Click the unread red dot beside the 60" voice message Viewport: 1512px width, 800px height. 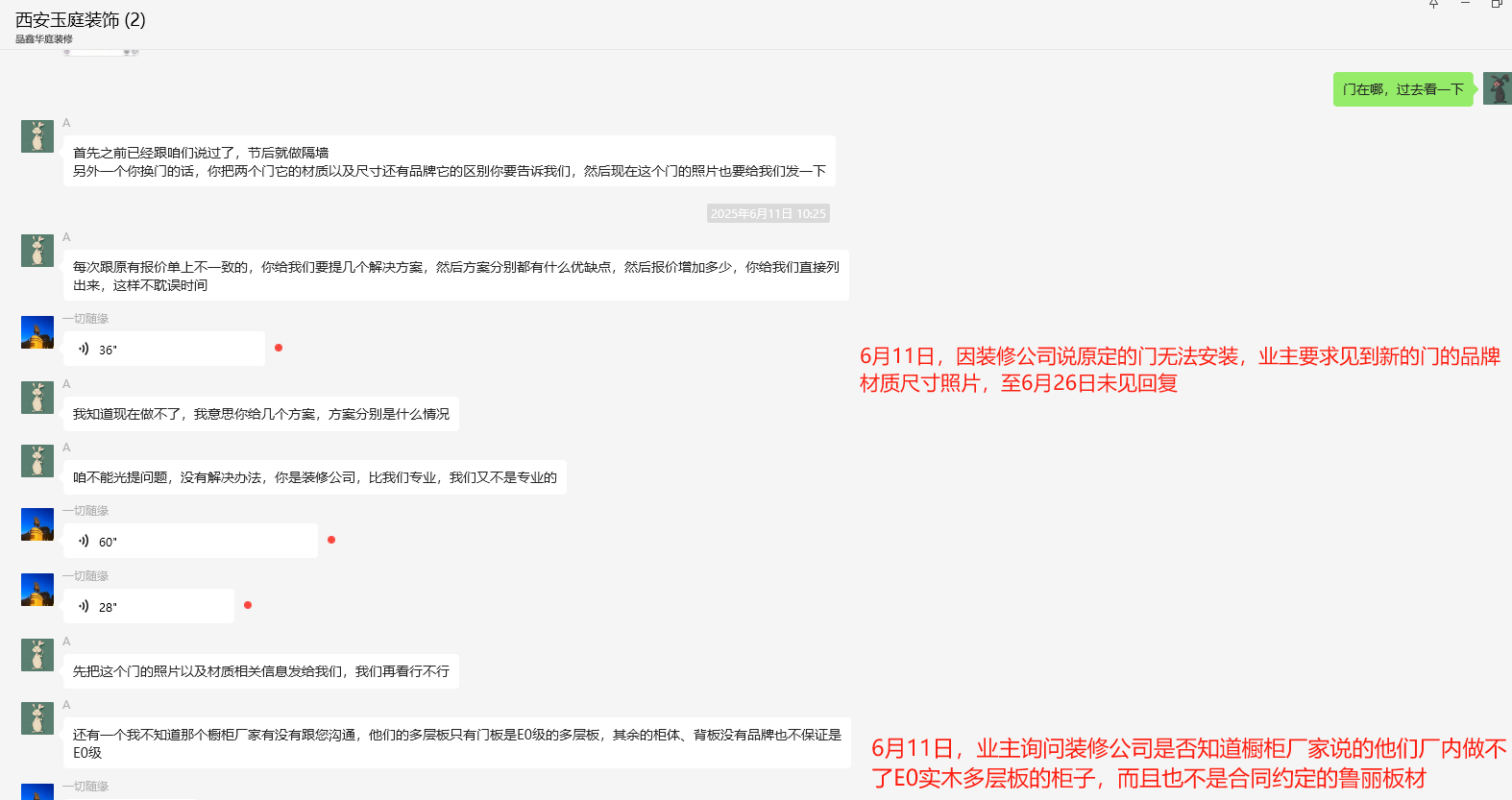[331, 540]
